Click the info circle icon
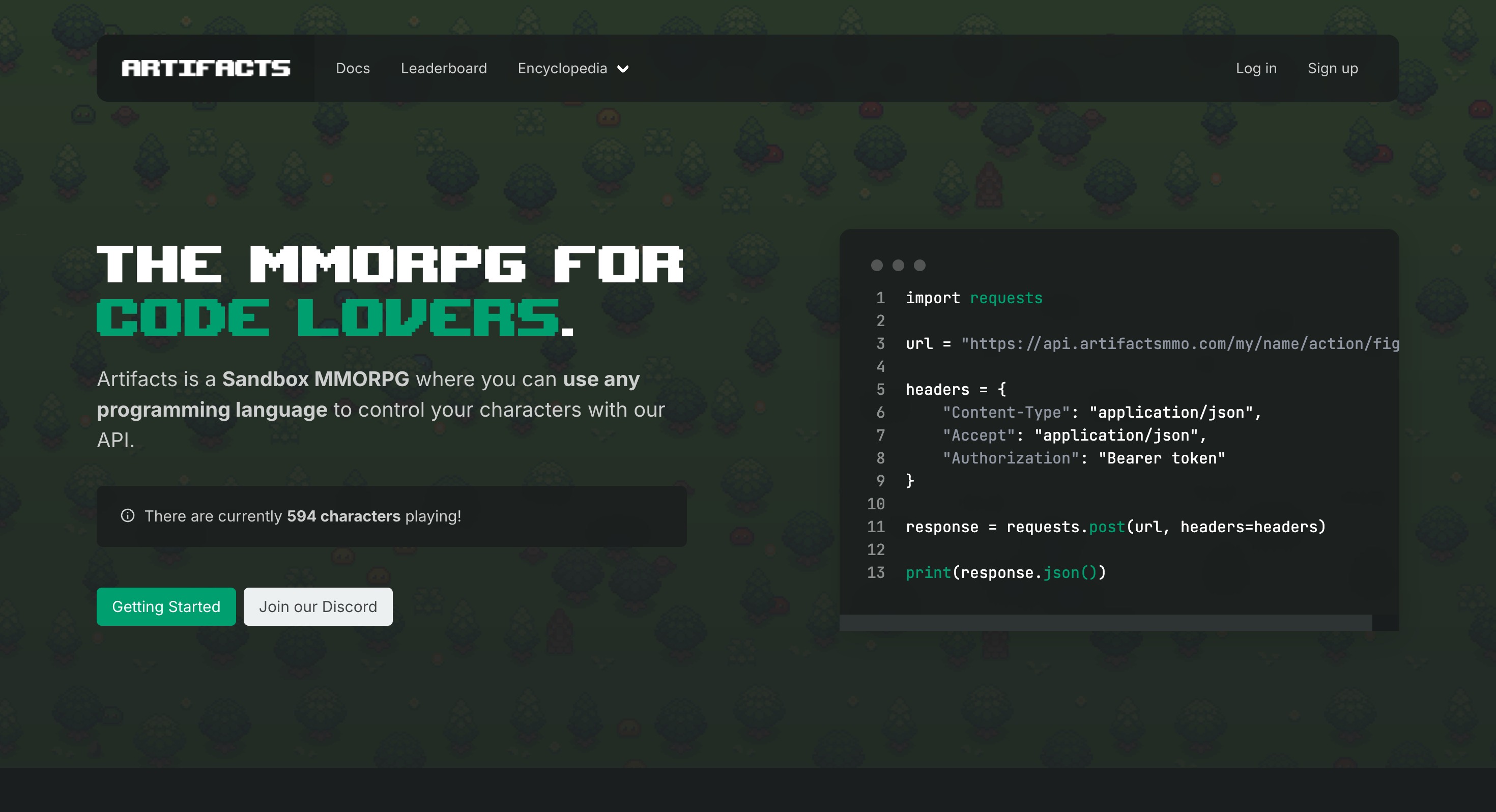Viewport: 1496px width, 812px height. (127, 516)
